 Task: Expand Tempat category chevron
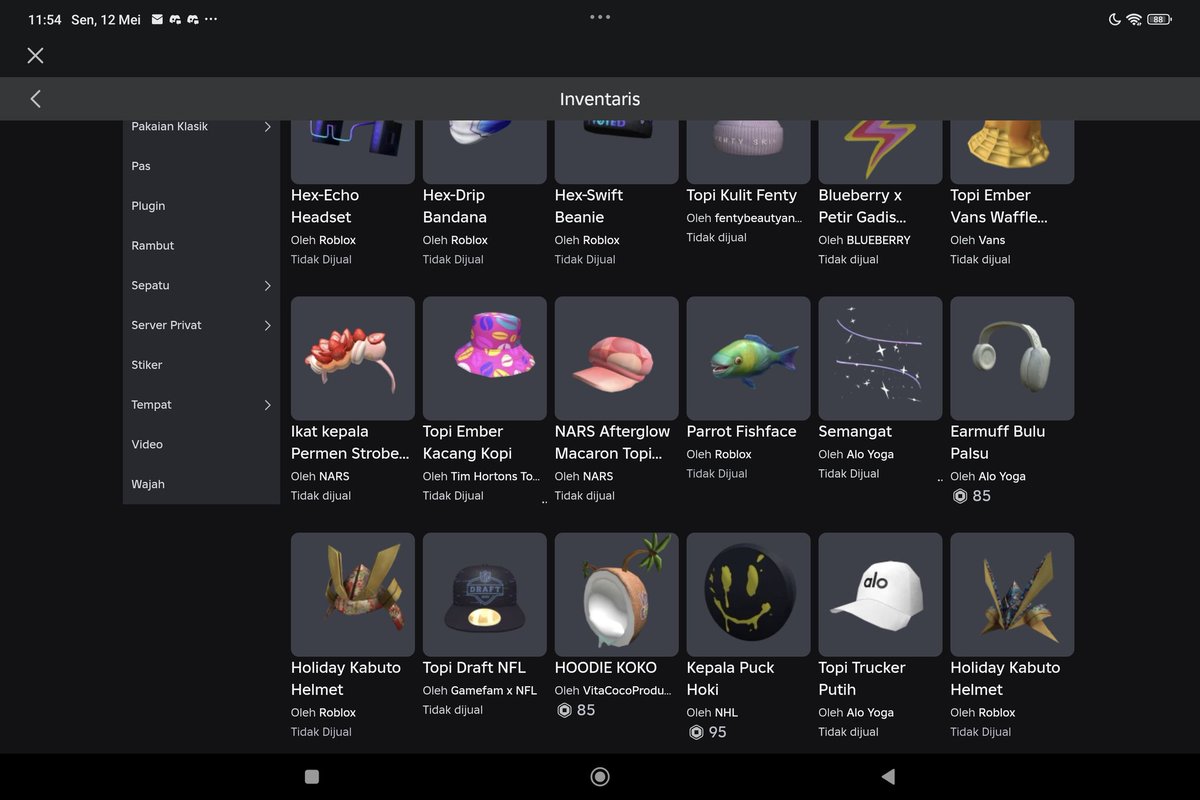point(267,405)
